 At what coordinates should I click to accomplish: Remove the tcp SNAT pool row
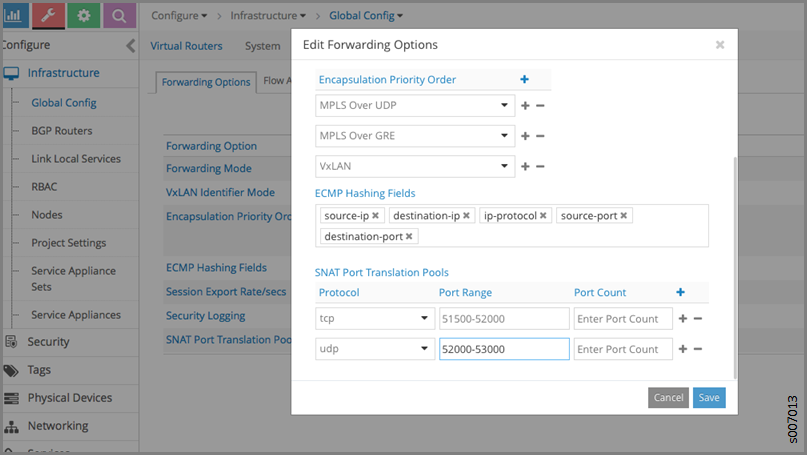[697, 318]
